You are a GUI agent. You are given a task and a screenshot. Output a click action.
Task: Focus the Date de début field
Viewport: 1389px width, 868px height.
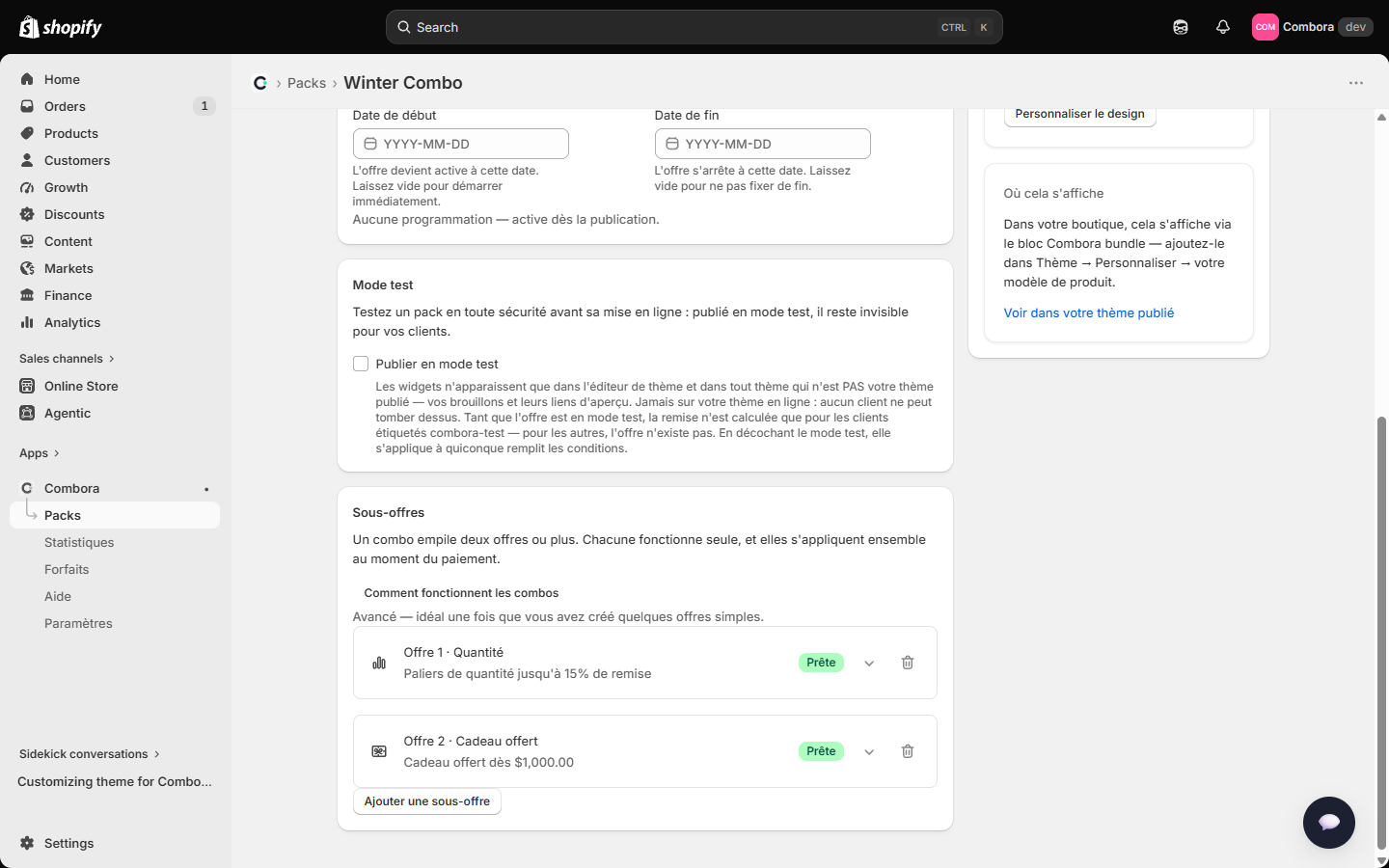[461, 144]
